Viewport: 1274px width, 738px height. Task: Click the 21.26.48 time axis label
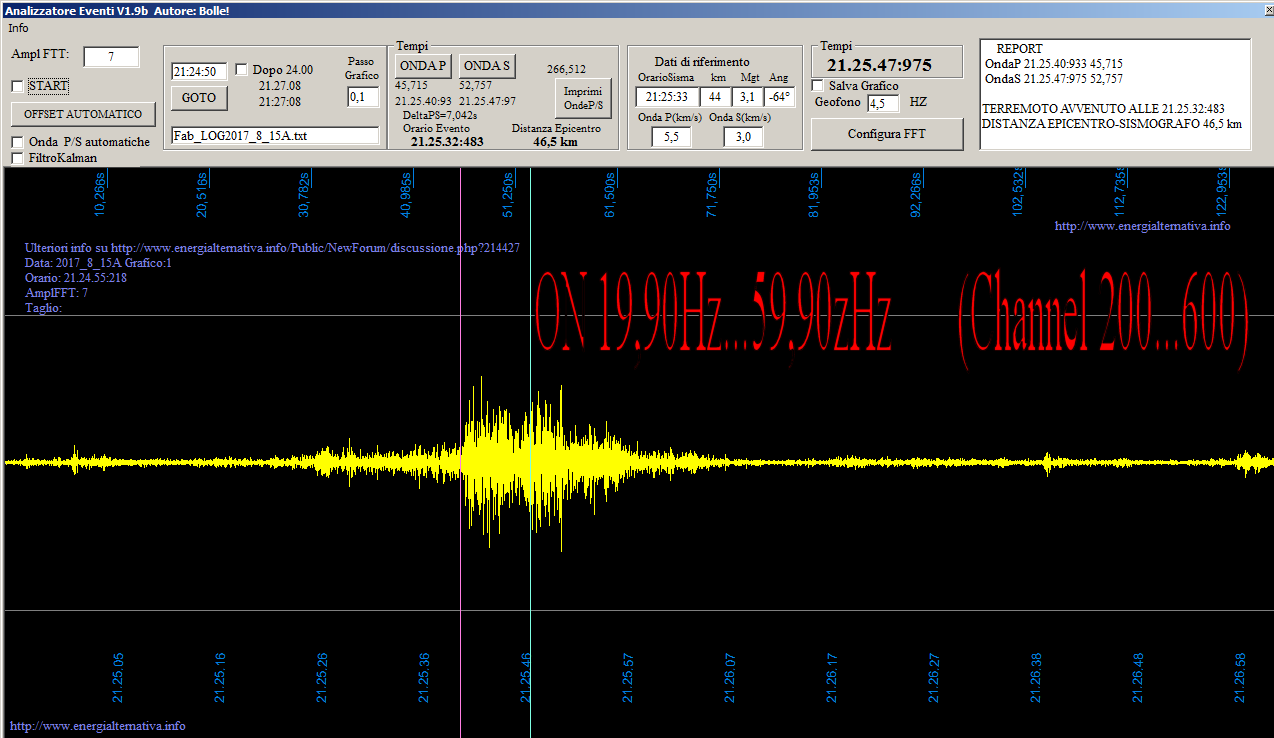click(x=1139, y=677)
